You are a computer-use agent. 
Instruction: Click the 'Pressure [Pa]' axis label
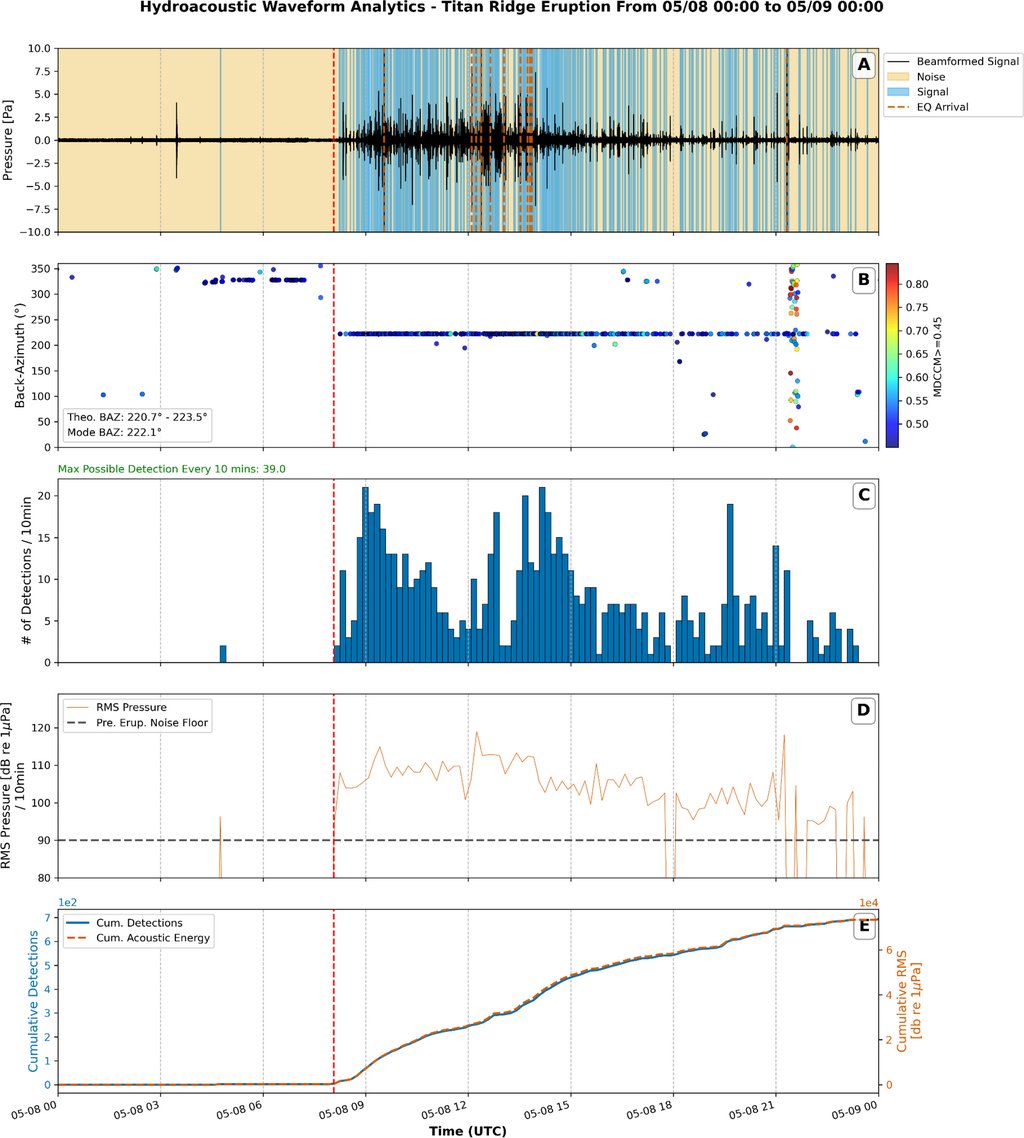pyautogui.click(x=8, y=140)
